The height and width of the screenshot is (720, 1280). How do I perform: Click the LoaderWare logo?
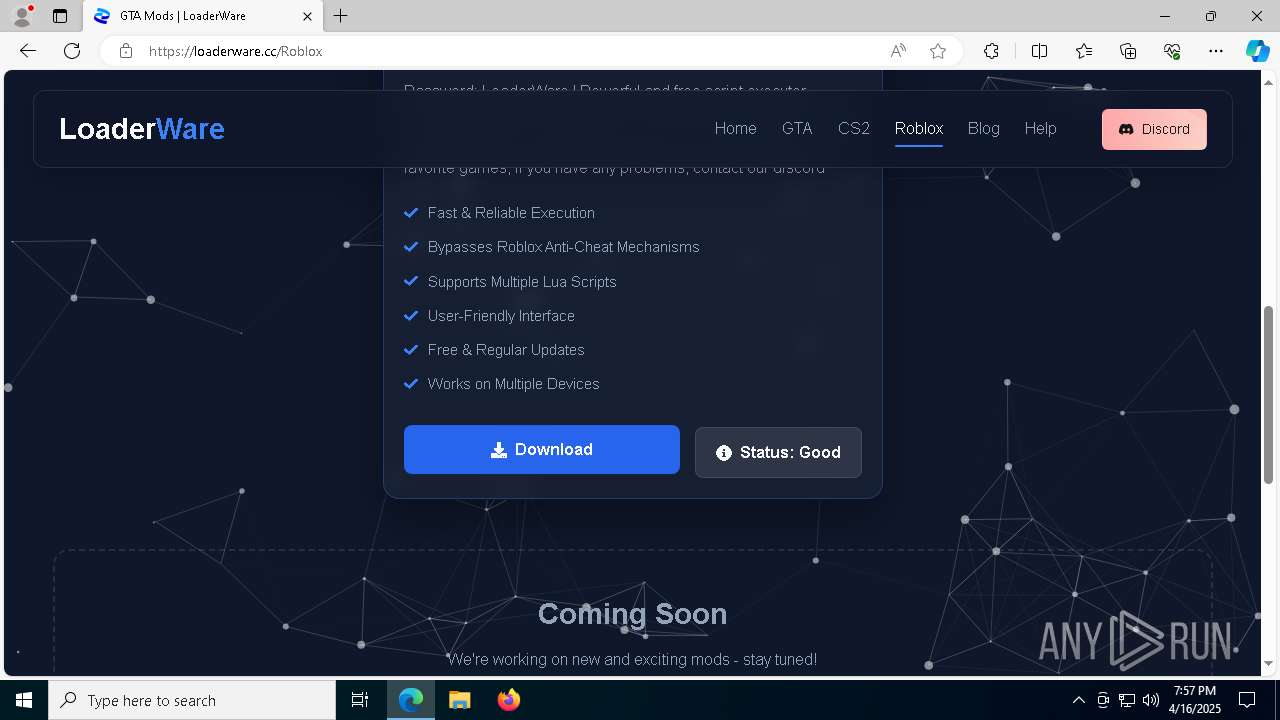pos(142,128)
